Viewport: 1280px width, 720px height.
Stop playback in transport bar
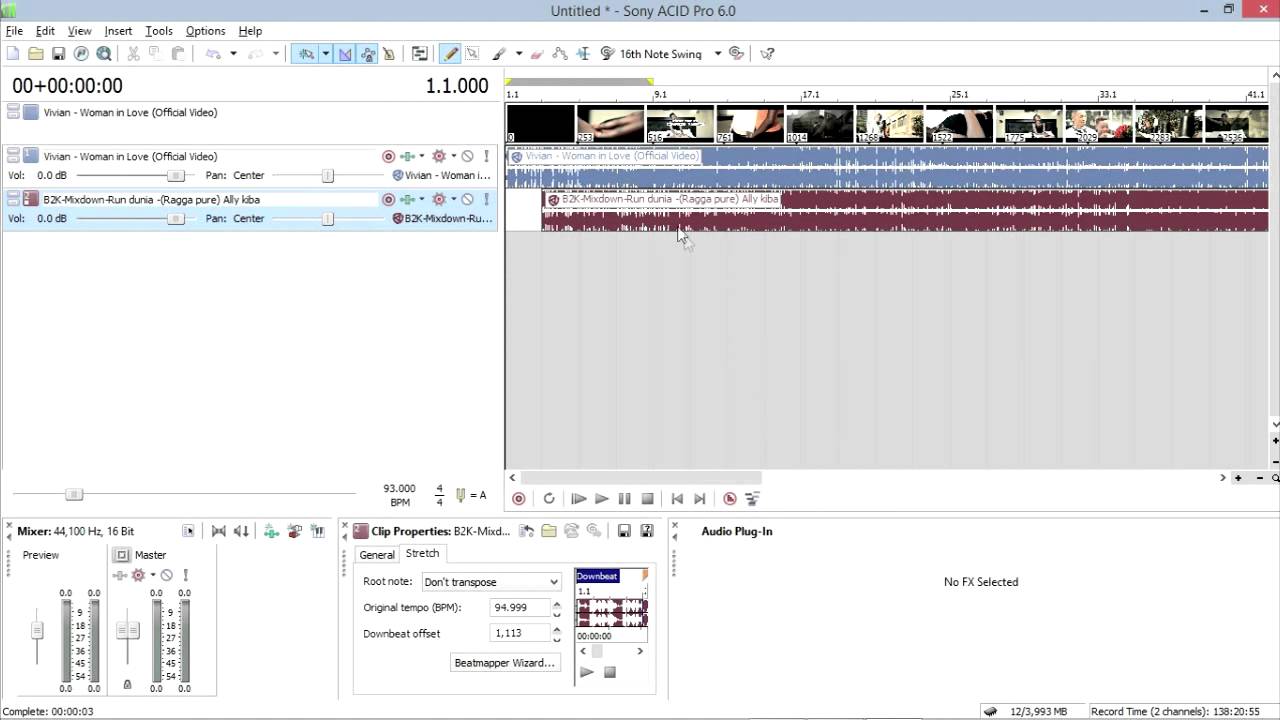click(x=647, y=498)
